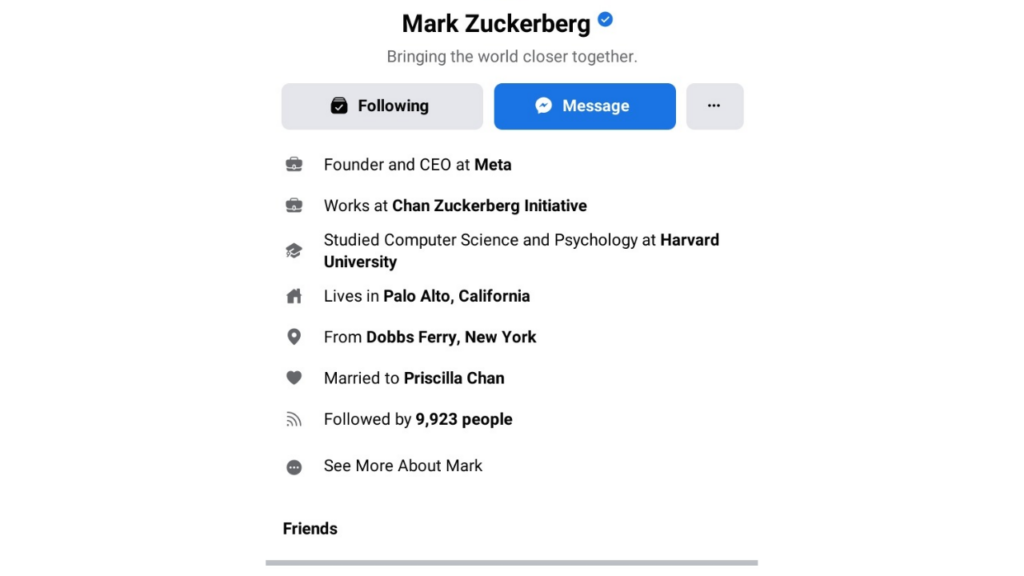Click the house icon beside Lives in
Image resolution: width=1024 pixels, height=576 pixels.
(x=294, y=296)
